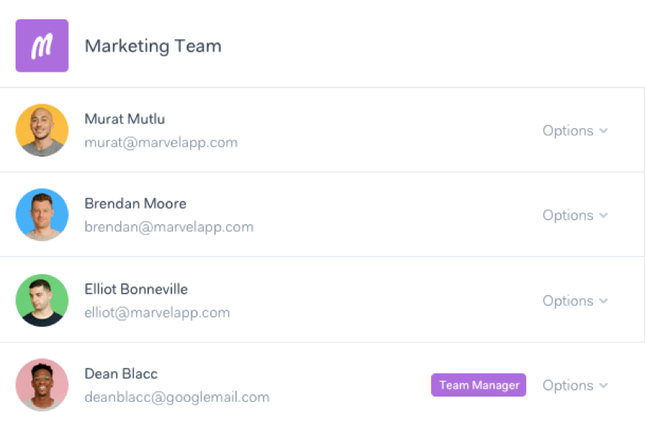Click the chevron arrow in Murat's row
Image resolution: width=645 pixels, height=426 pixels.
[603, 131]
